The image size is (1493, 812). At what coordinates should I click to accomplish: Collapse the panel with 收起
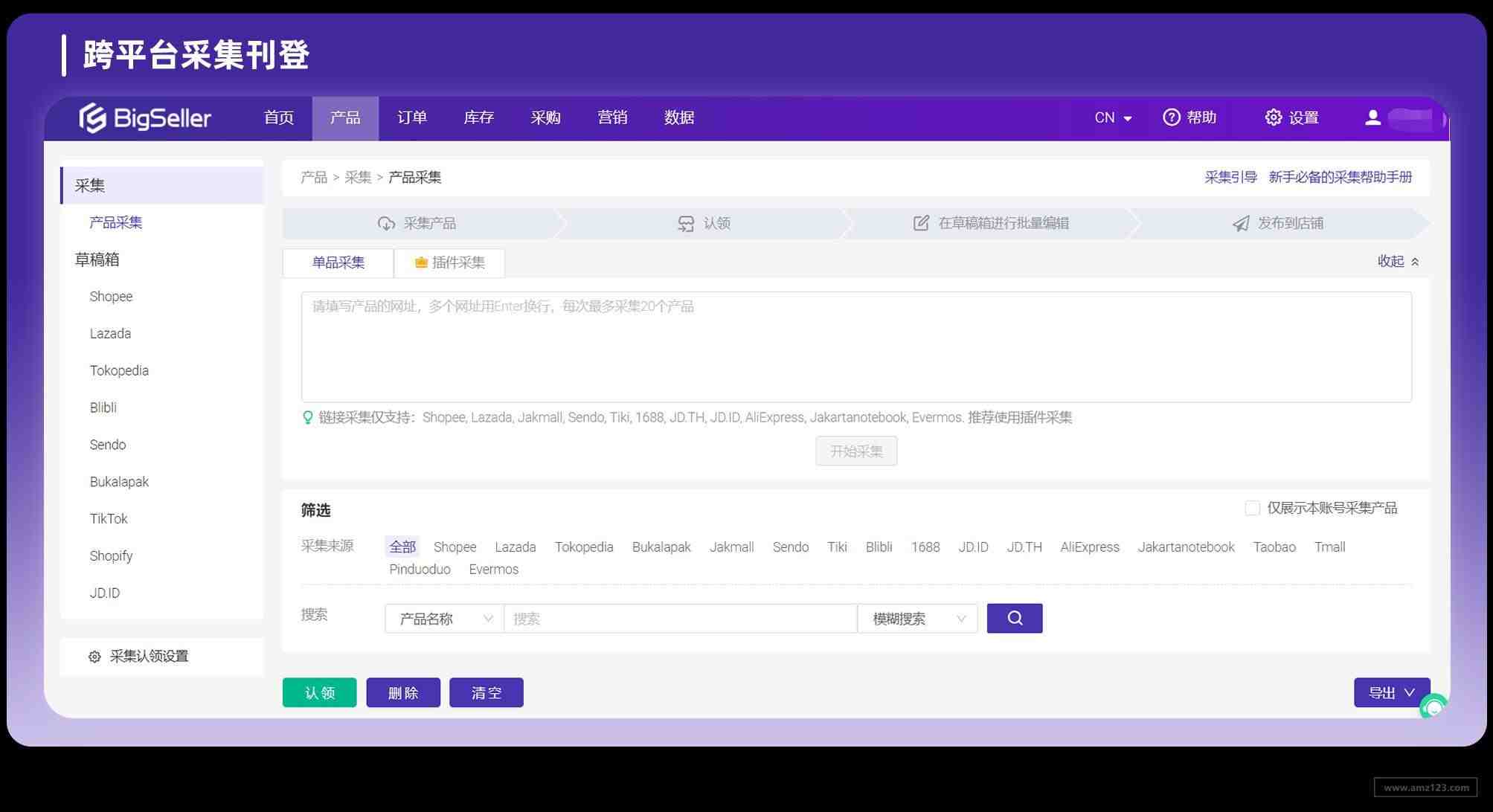[1398, 261]
